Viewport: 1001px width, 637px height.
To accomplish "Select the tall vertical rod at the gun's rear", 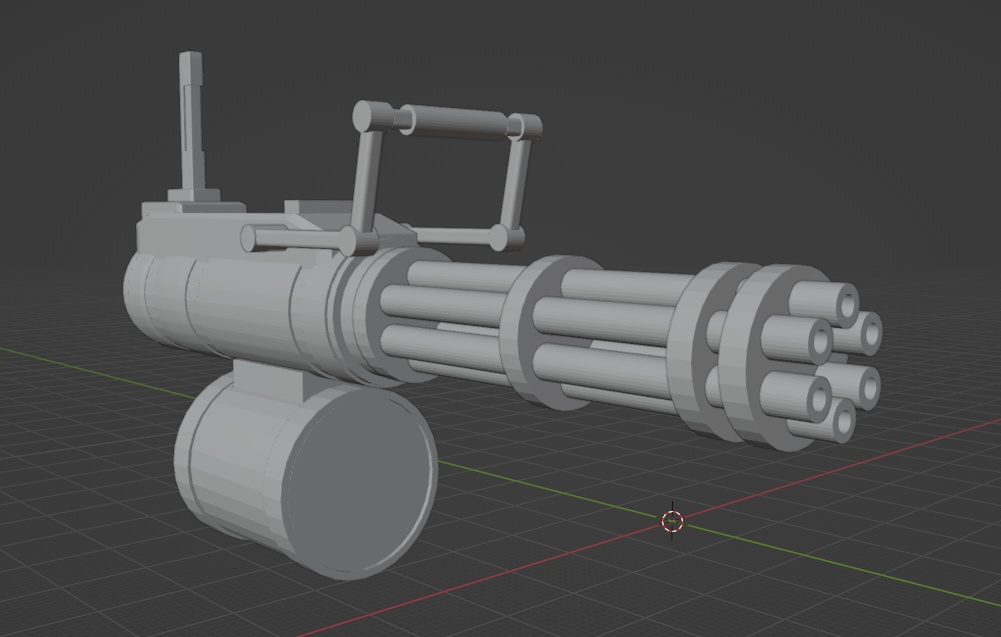I will point(192,121).
